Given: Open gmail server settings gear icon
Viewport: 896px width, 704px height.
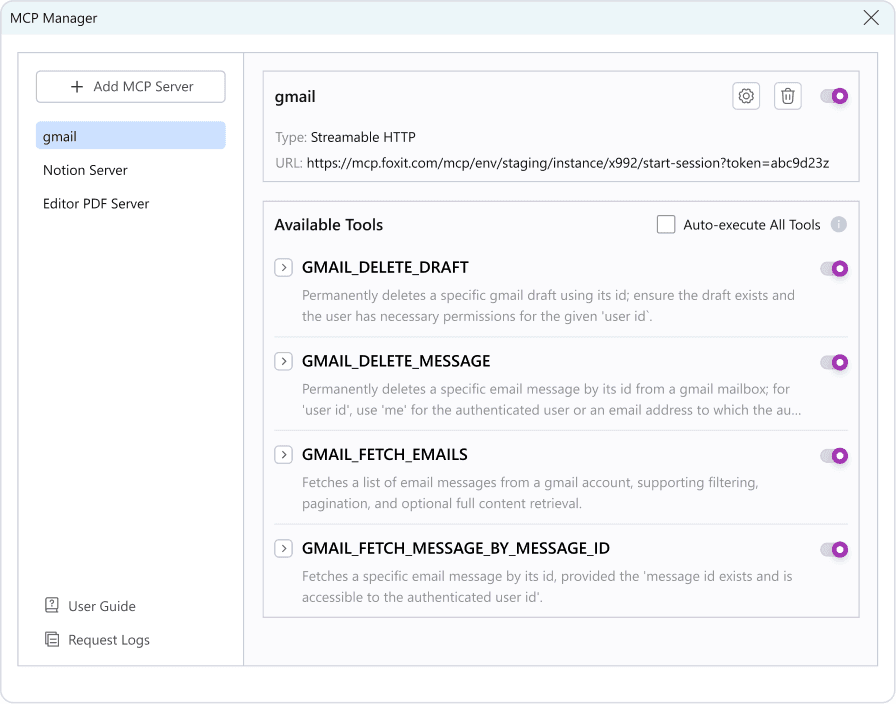Looking at the screenshot, I should tap(746, 96).
